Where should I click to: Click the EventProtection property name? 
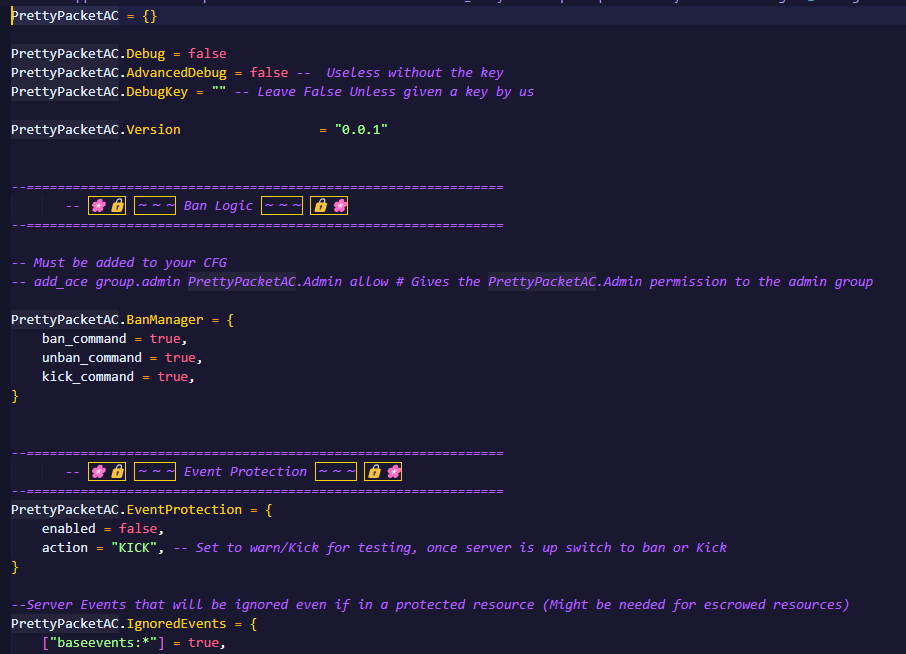tap(184, 510)
